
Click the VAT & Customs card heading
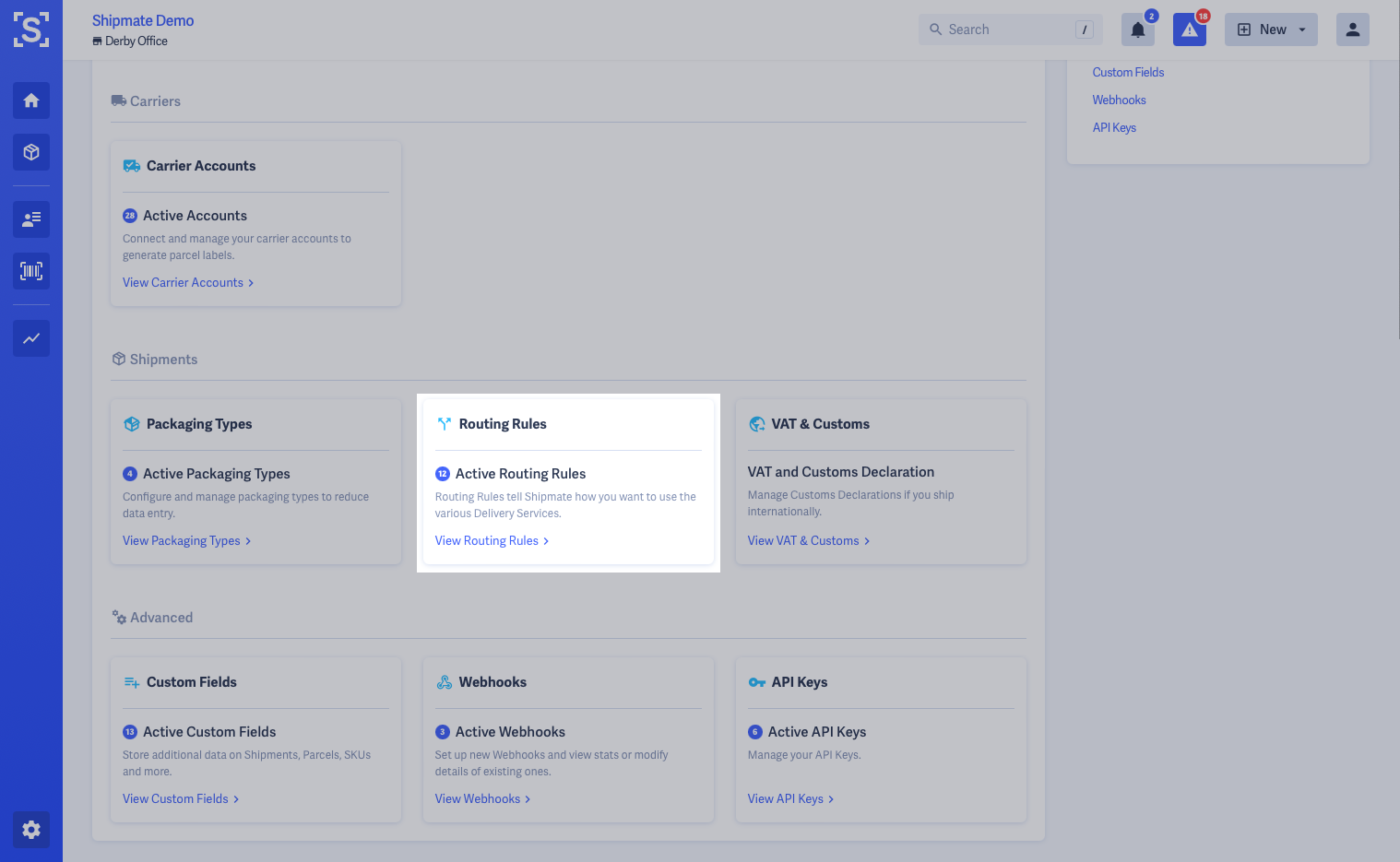coord(821,424)
